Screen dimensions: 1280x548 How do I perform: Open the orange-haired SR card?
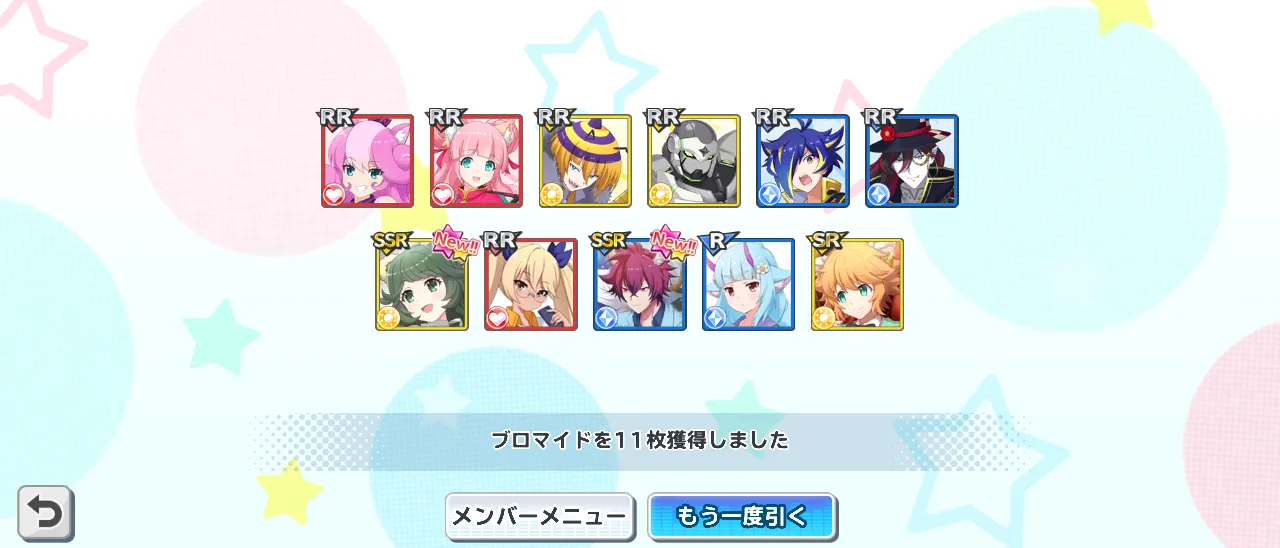tap(858, 284)
